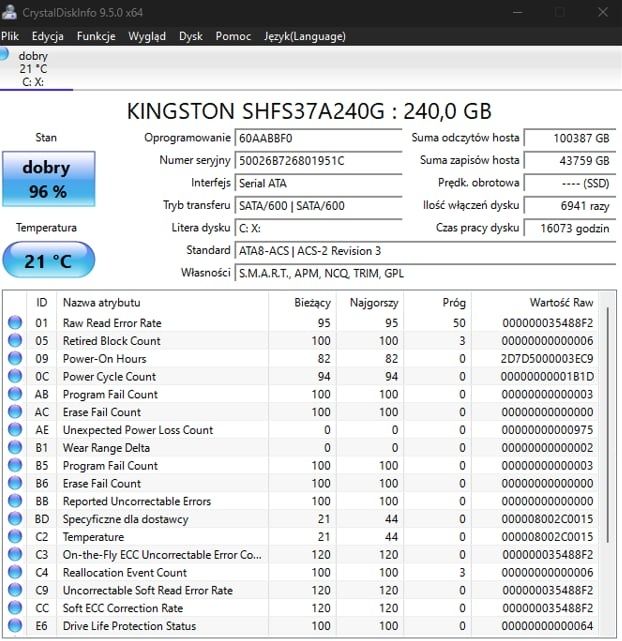Click the Własności field with S.M.A.R.T.

(x=425, y=273)
